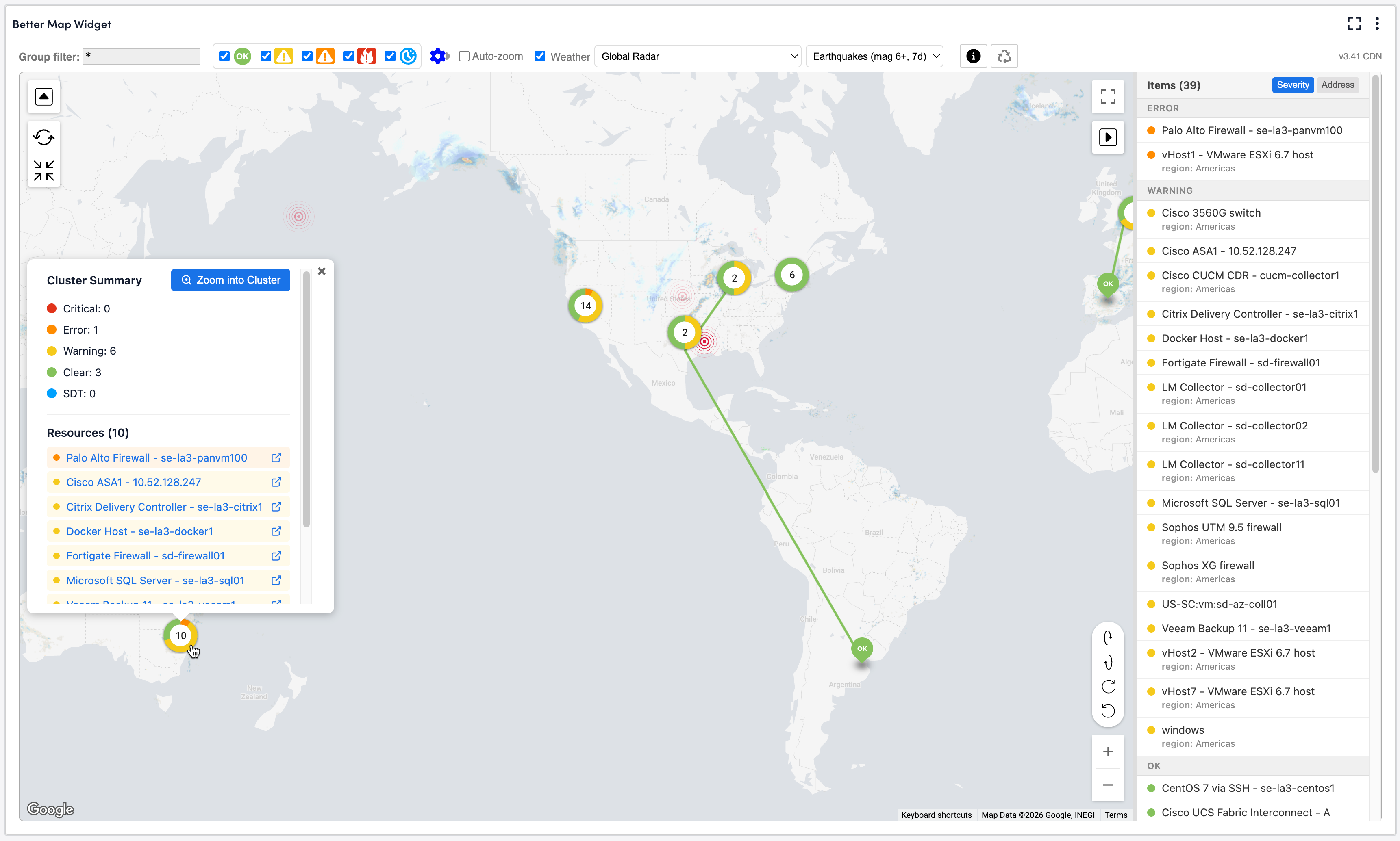Click the blue settings gear icon

click(437, 56)
